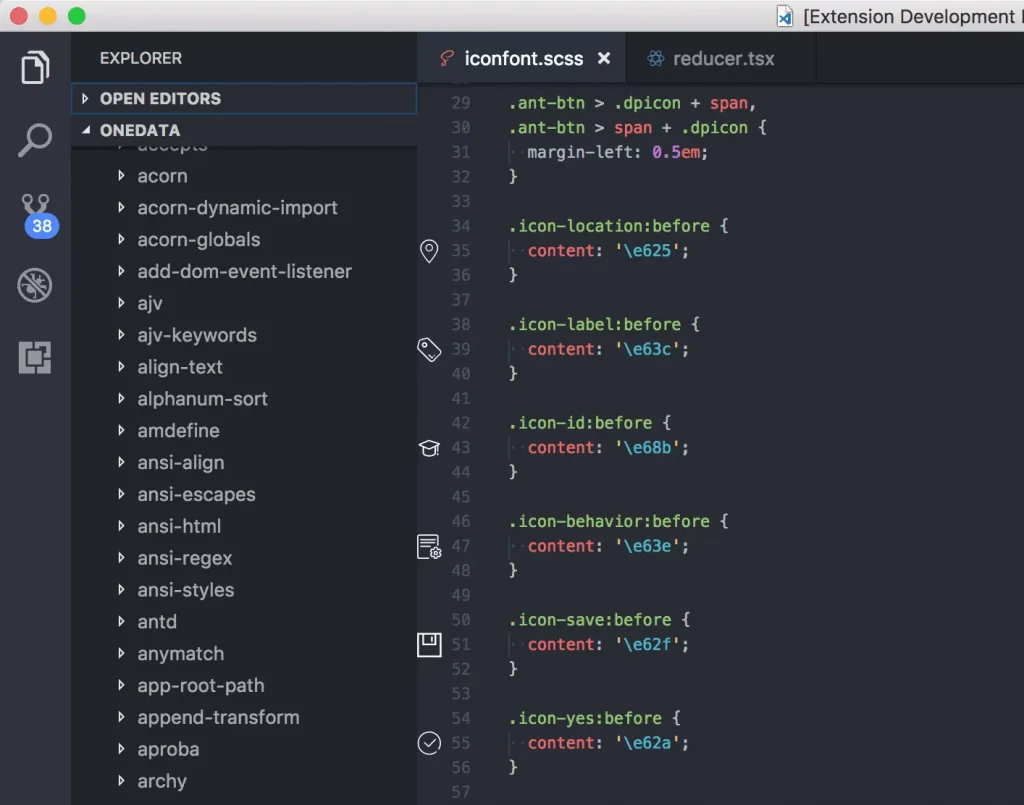Select the ansi-html folder
The height and width of the screenshot is (805, 1024).
pos(244,526)
